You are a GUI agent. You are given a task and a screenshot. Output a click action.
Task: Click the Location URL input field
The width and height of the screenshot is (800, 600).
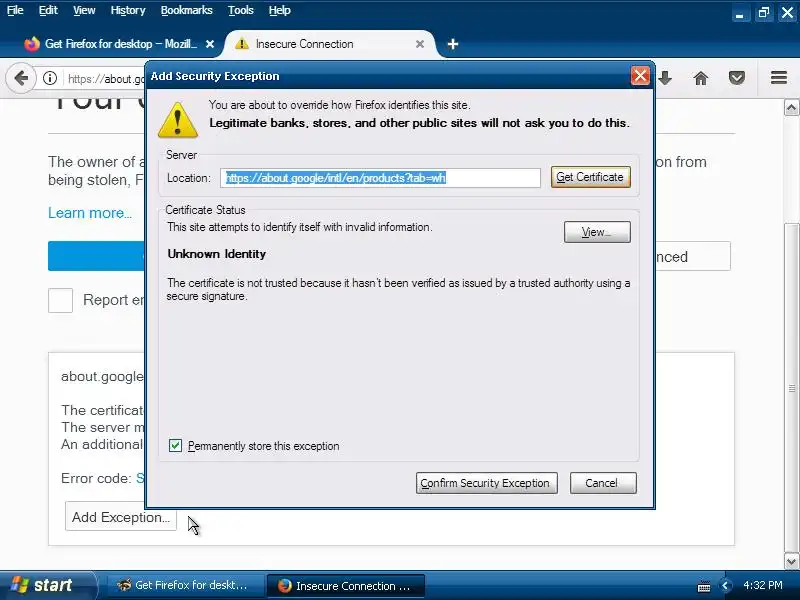pos(380,178)
